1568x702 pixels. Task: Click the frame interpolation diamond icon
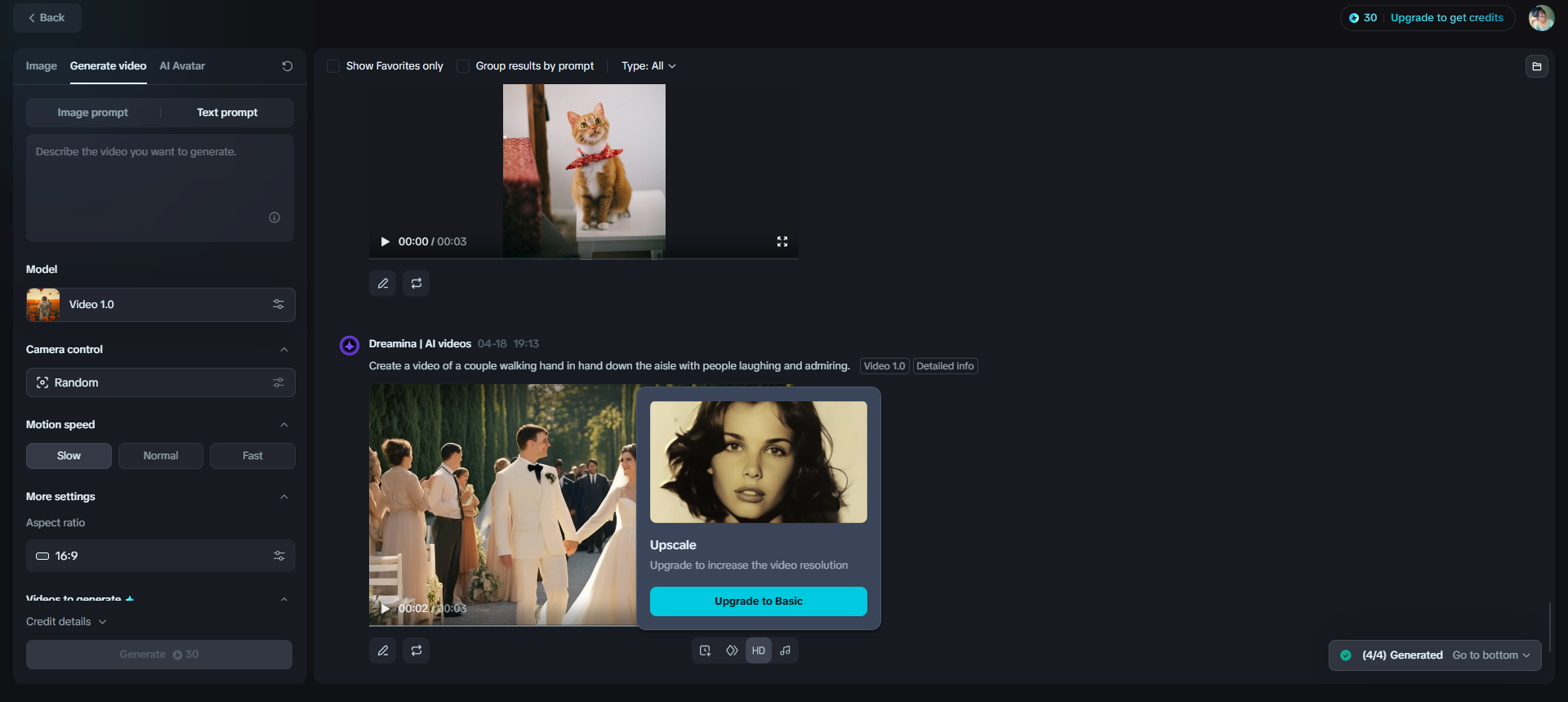click(732, 651)
